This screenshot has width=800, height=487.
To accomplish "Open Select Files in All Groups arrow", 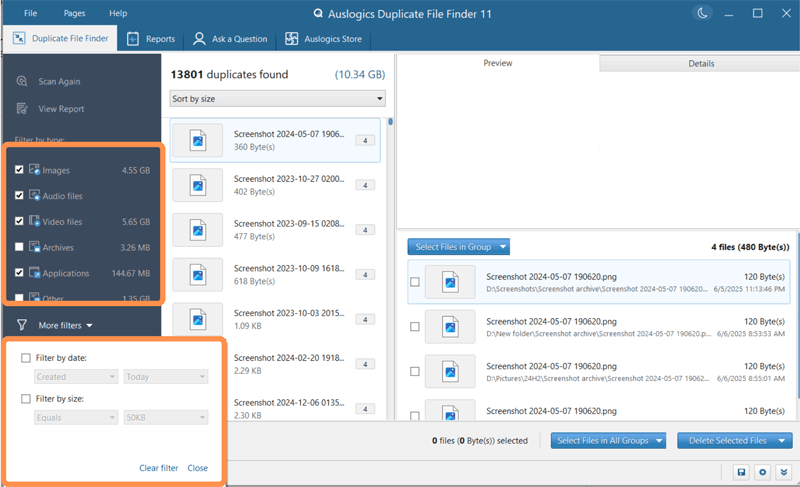I will point(659,441).
